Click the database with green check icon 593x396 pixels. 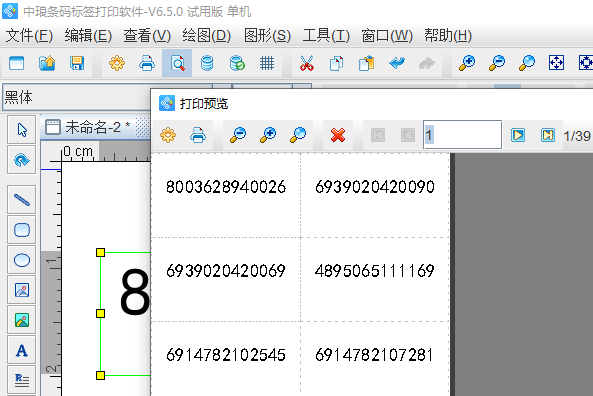click(x=237, y=63)
